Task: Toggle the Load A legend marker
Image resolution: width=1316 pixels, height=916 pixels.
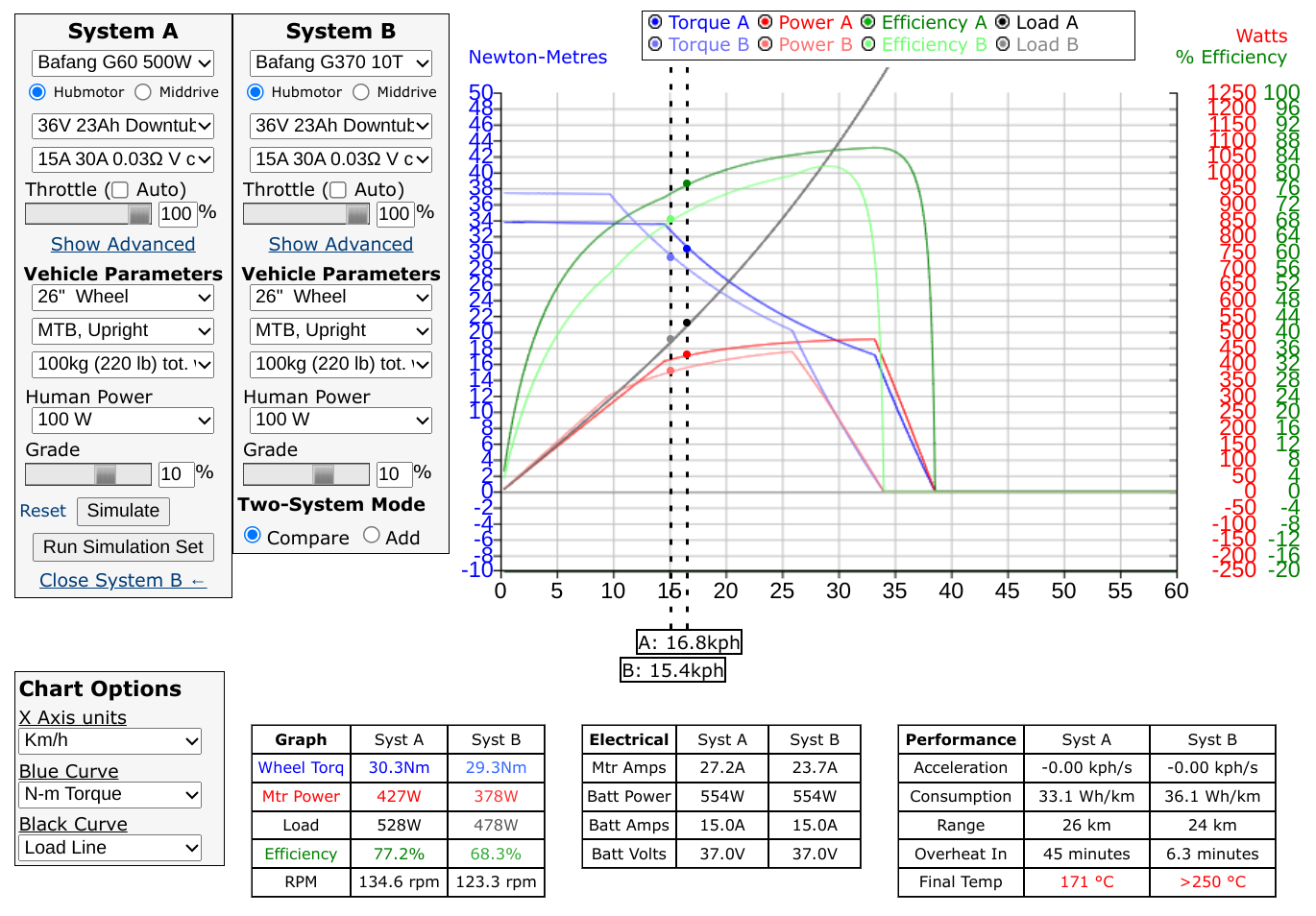Action: click(1003, 22)
